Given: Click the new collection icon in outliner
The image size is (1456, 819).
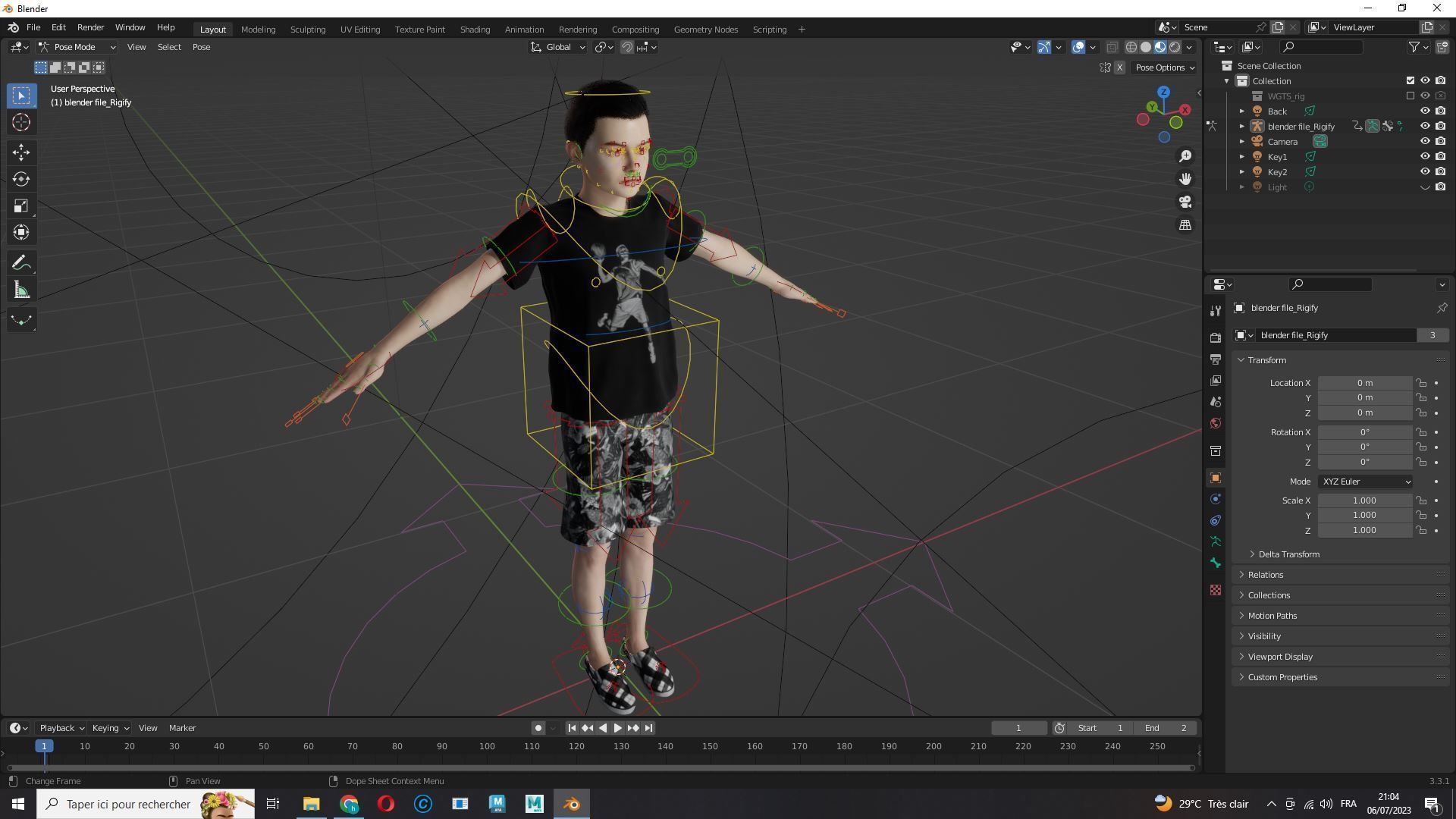Looking at the screenshot, I should coord(1442,47).
